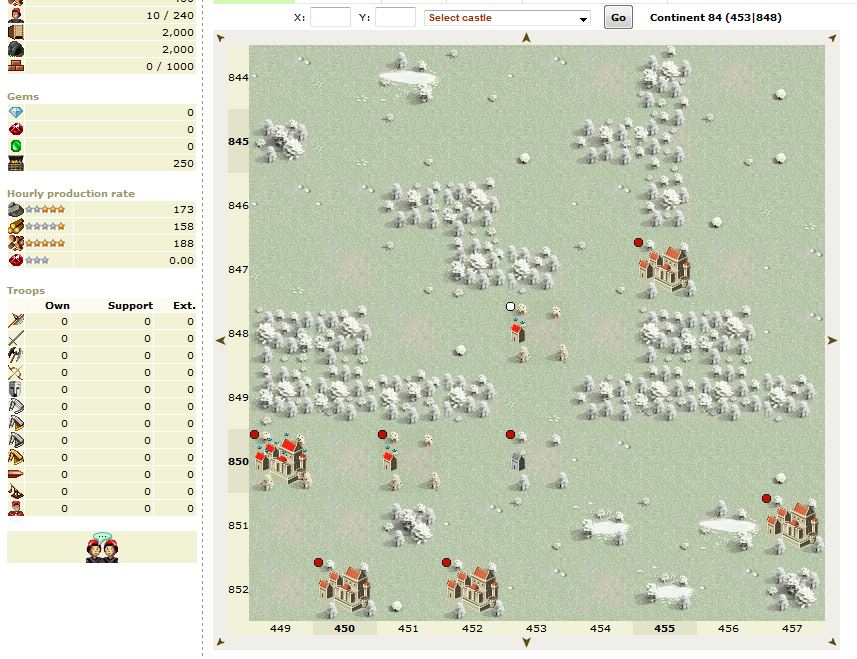This screenshot has height=659, width=857.
Task: Focus the Y coordinate input field
Action: [x=395, y=17]
